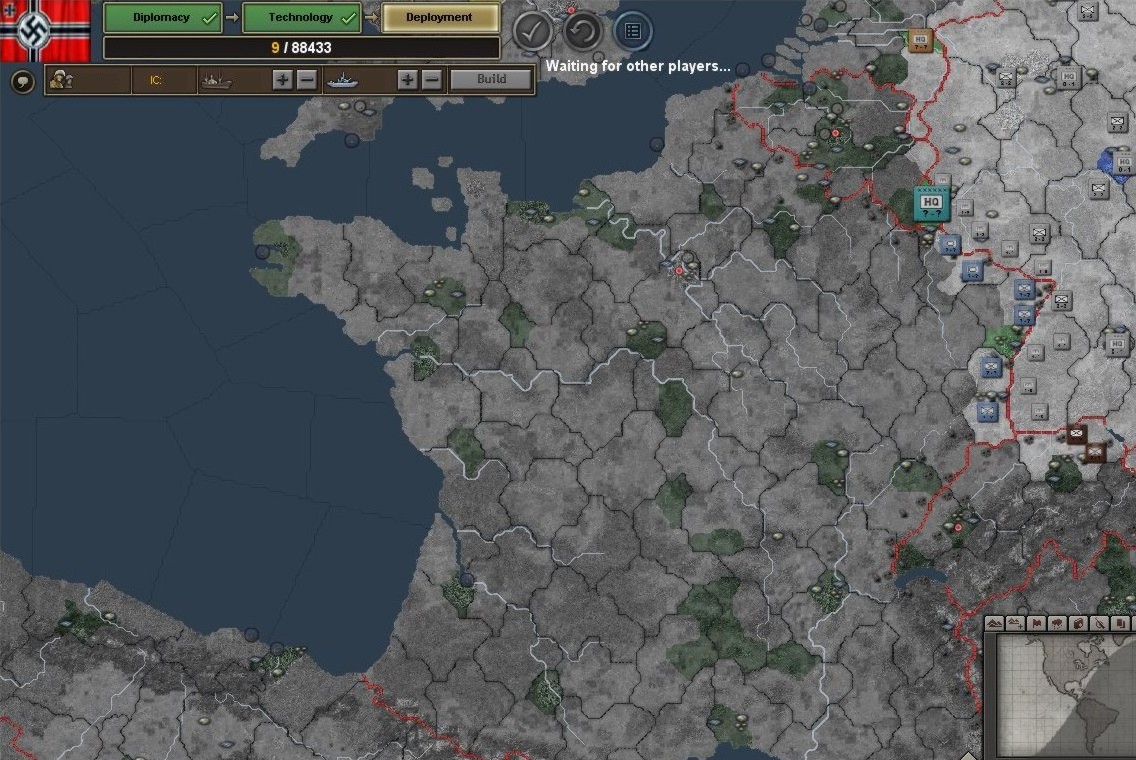Image resolution: width=1136 pixels, height=760 pixels.
Task: Open the Deployment phase tab
Action: click(440, 17)
